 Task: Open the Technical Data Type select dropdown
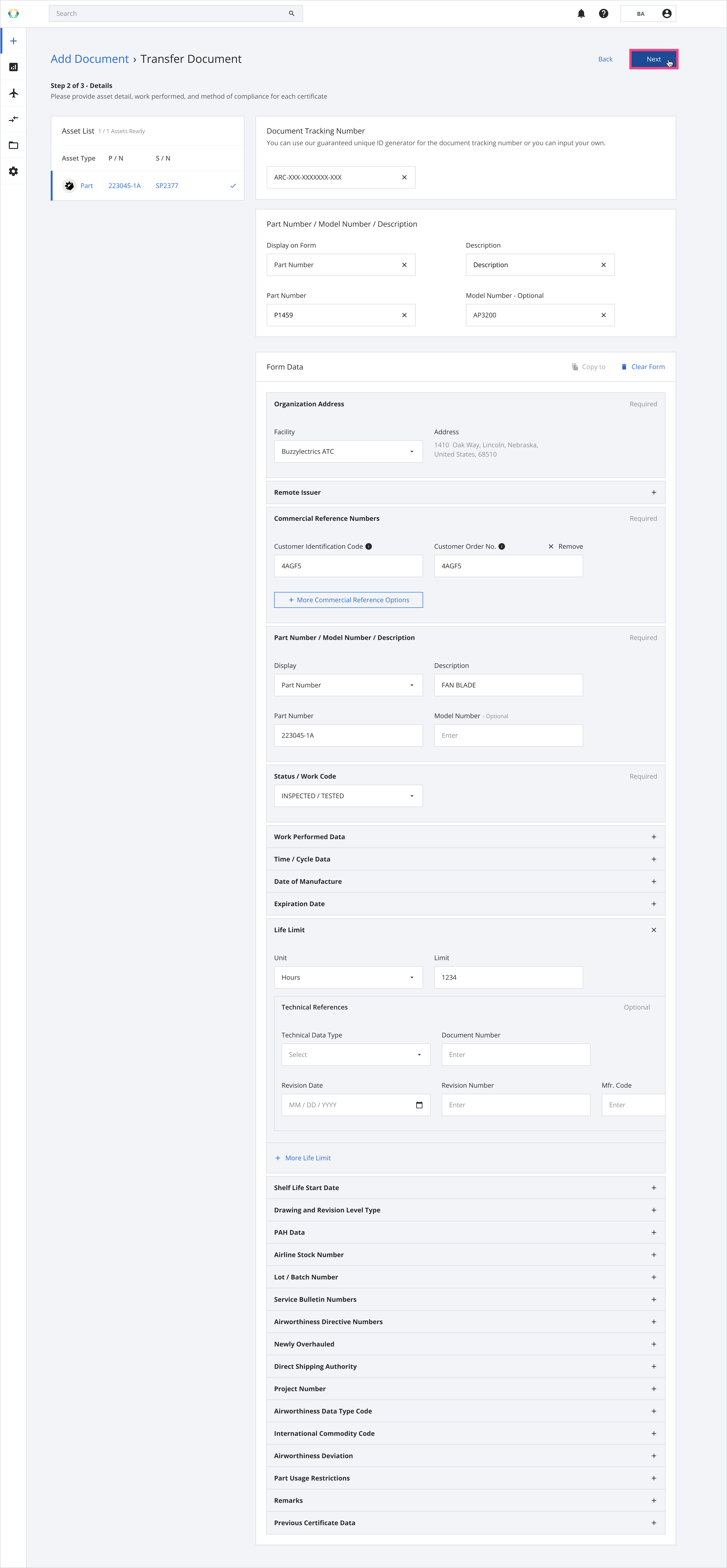pyautogui.click(x=356, y=1055)
